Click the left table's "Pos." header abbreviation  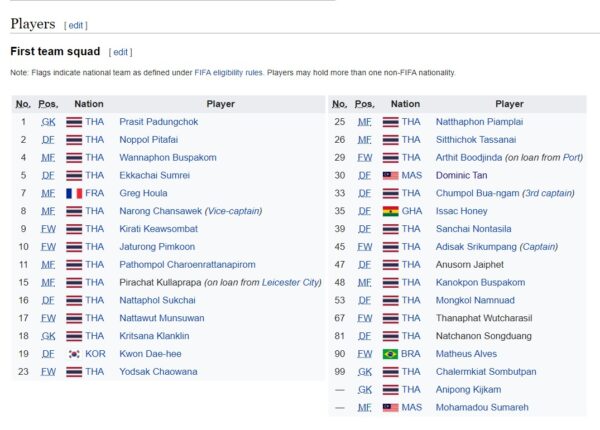click(48, 103)
